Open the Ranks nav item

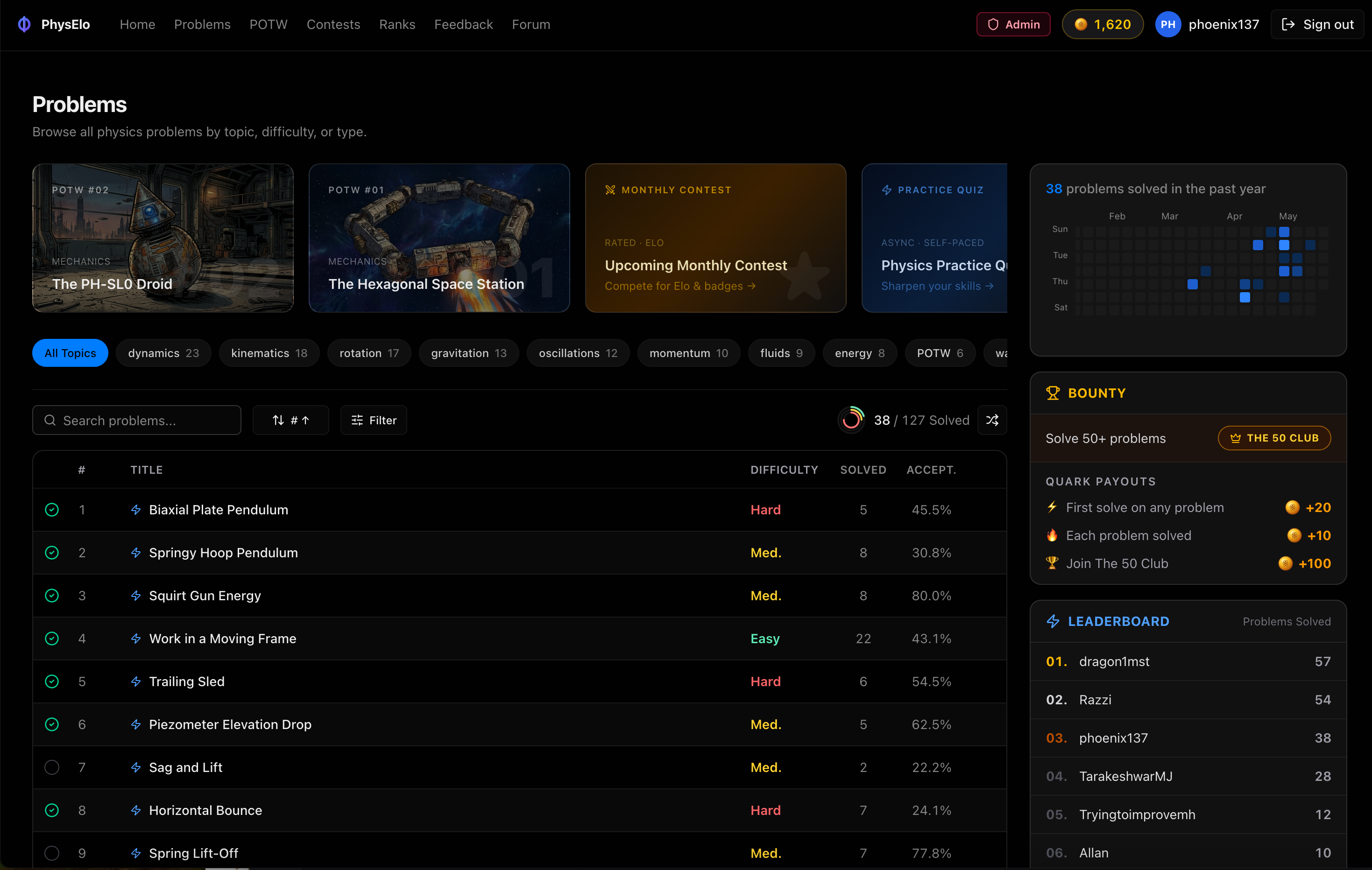point(397,24)
